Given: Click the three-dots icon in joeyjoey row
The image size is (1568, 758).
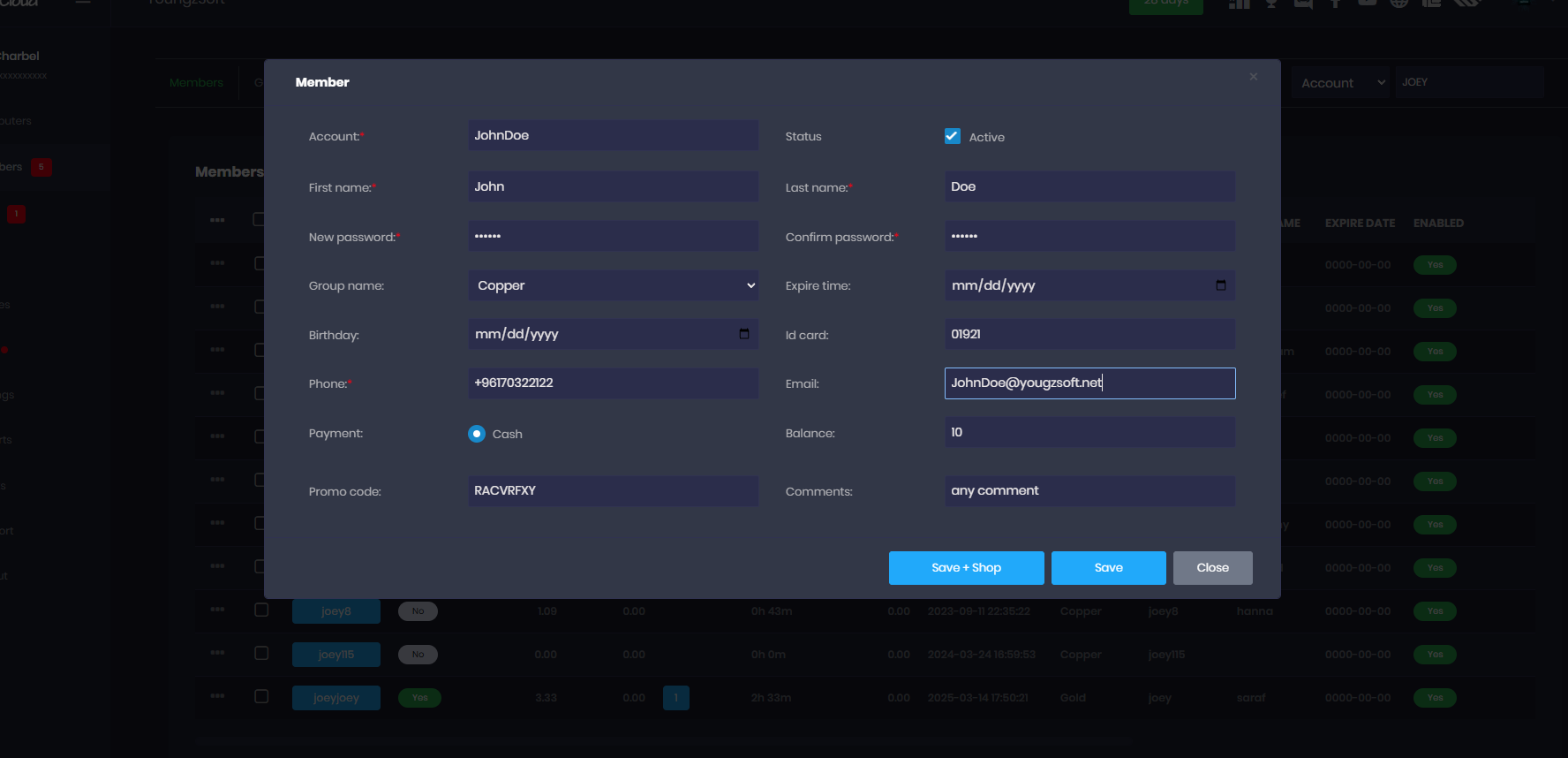Looking at the screenshot, I should (217, 696).
